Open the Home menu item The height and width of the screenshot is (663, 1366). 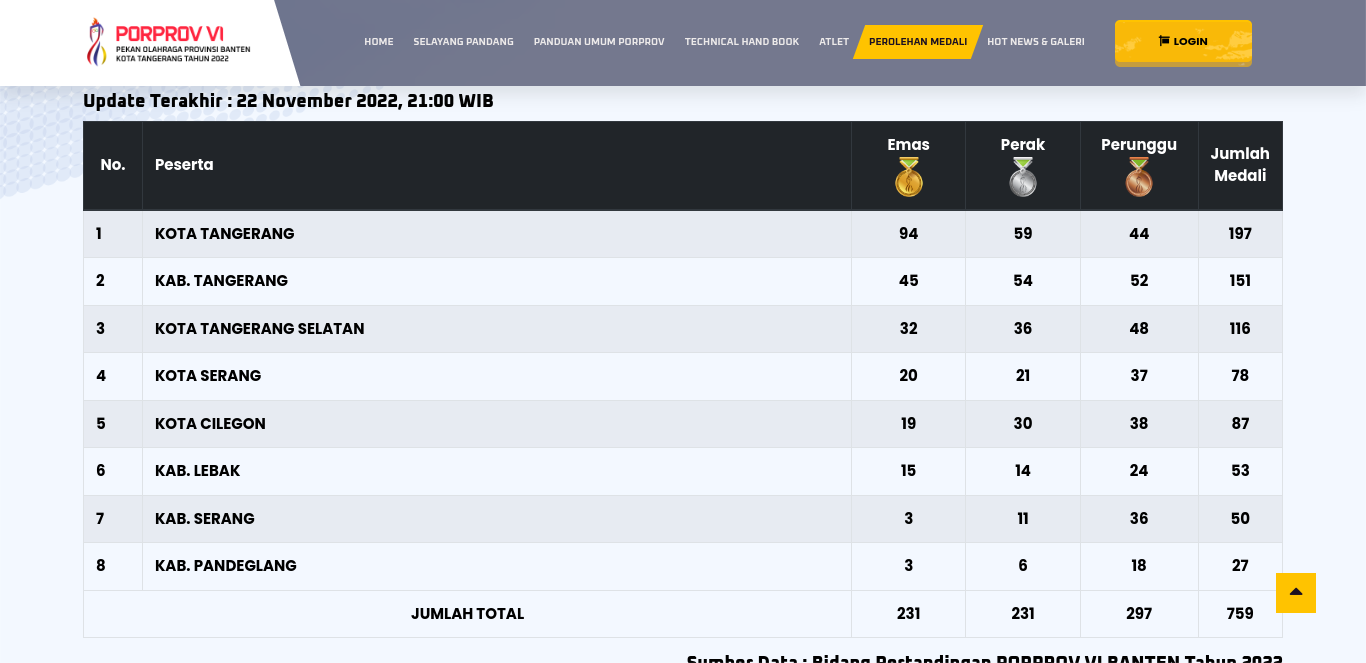(378, 42)
